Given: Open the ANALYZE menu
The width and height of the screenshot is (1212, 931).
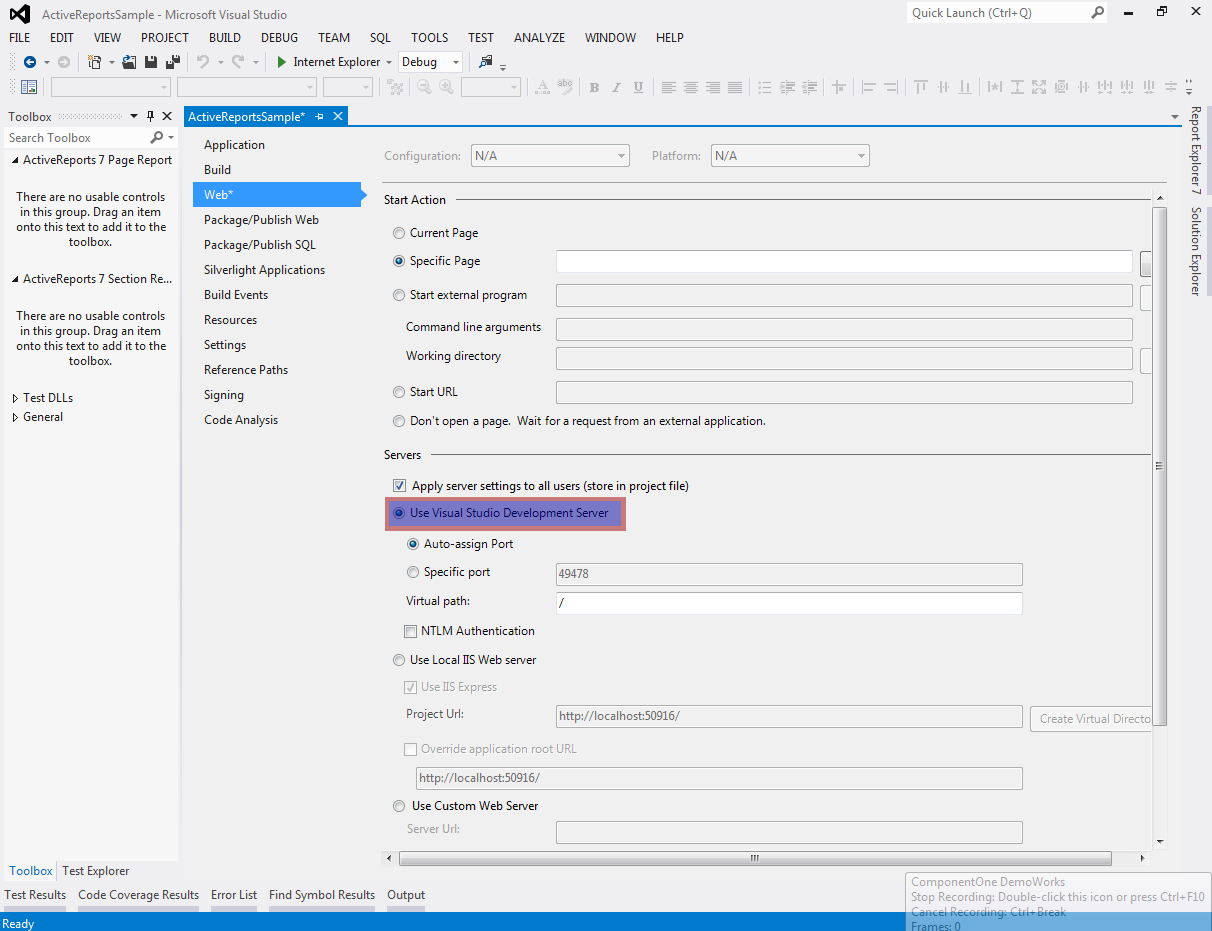Looking at the screenshot, I should (540, 38).
